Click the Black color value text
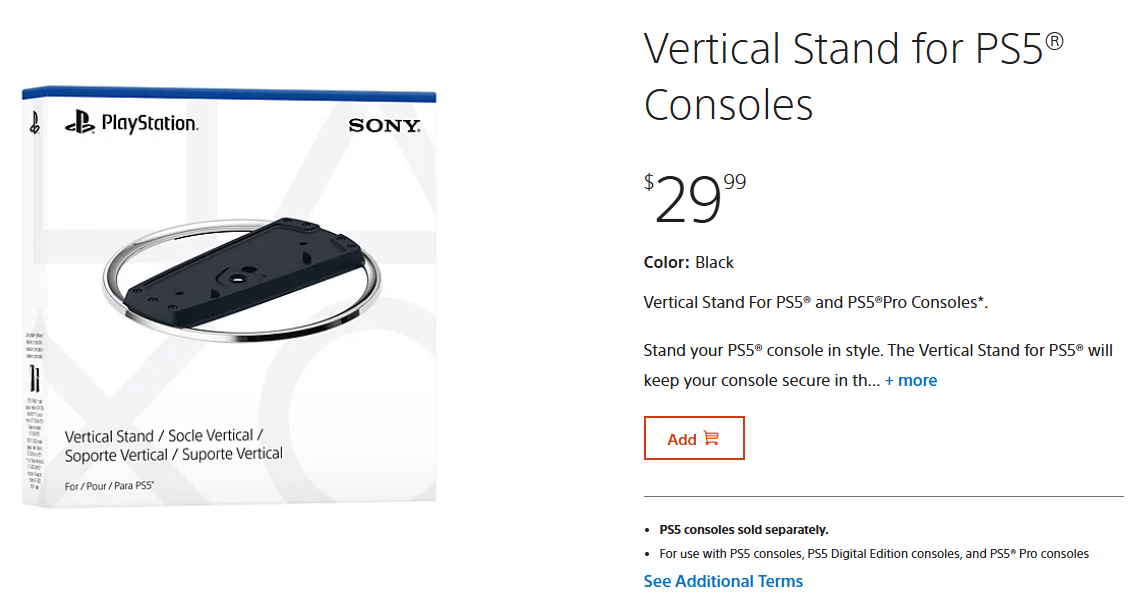The width and height of the screenshot is (1141, 613). click(714, 262)
